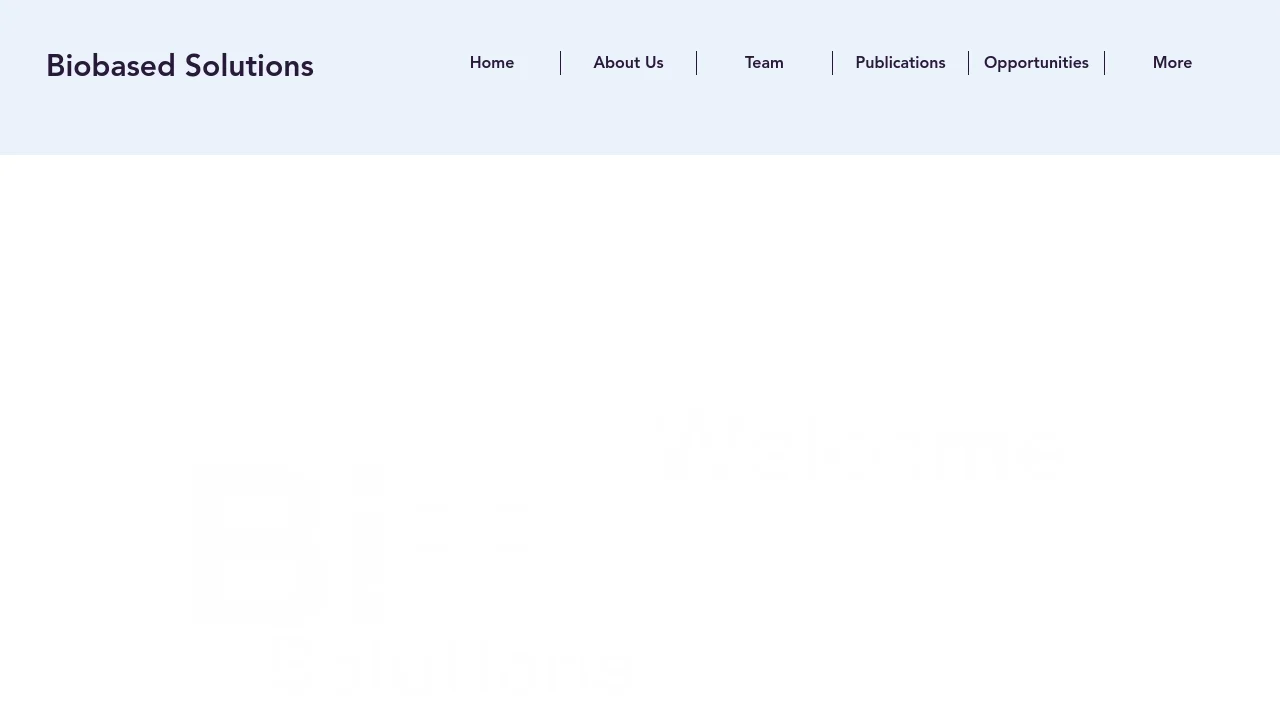Click the Opportunities link in header
Screen dimensions: 1280x720
tap(1036, 63)
